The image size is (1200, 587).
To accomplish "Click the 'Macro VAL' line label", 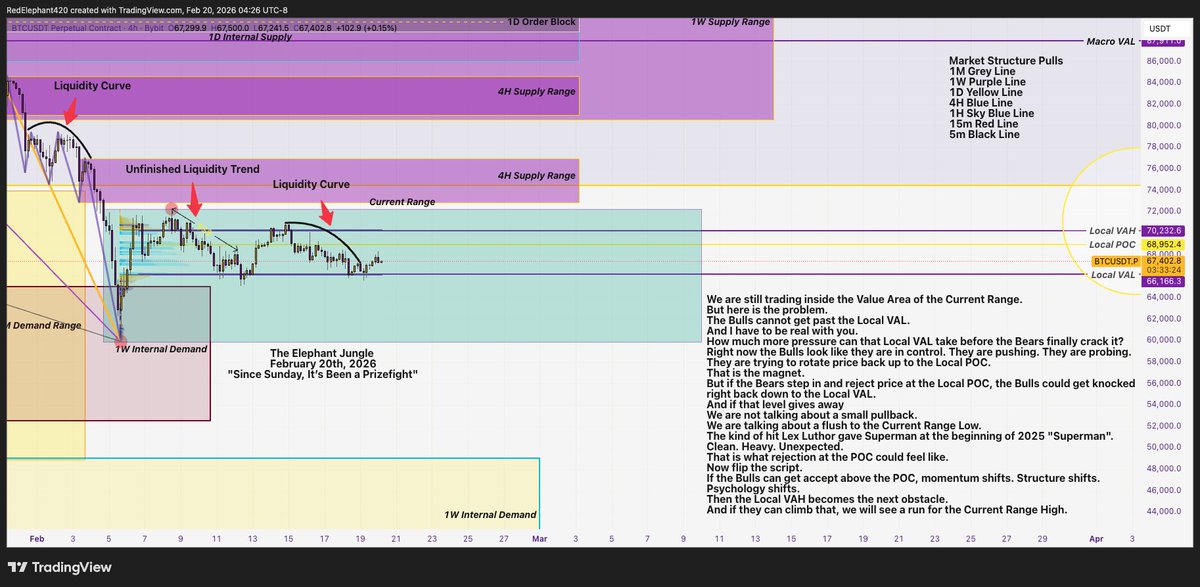I will pyautogui.click(x=1112, y=41).
